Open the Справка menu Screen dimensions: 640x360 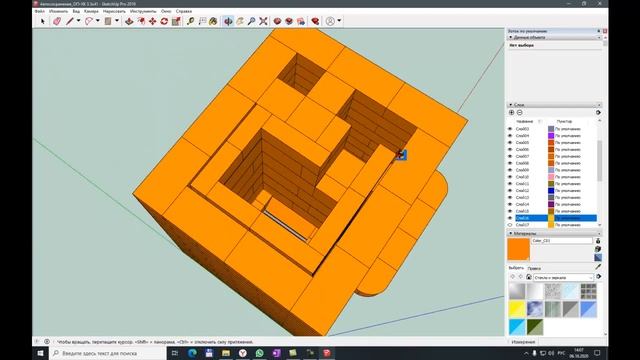(x=184, y=11)
